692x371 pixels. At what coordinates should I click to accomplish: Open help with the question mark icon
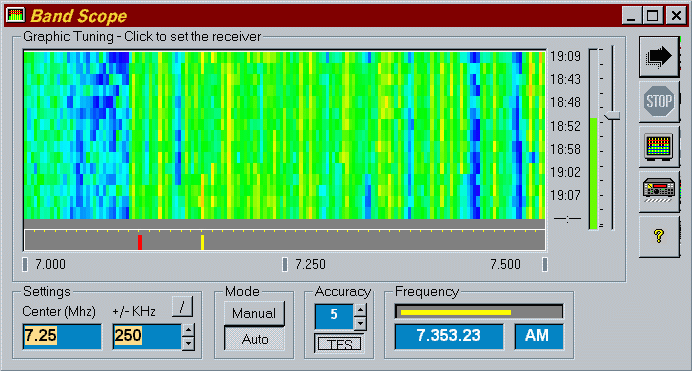click(x=659, y=236)
